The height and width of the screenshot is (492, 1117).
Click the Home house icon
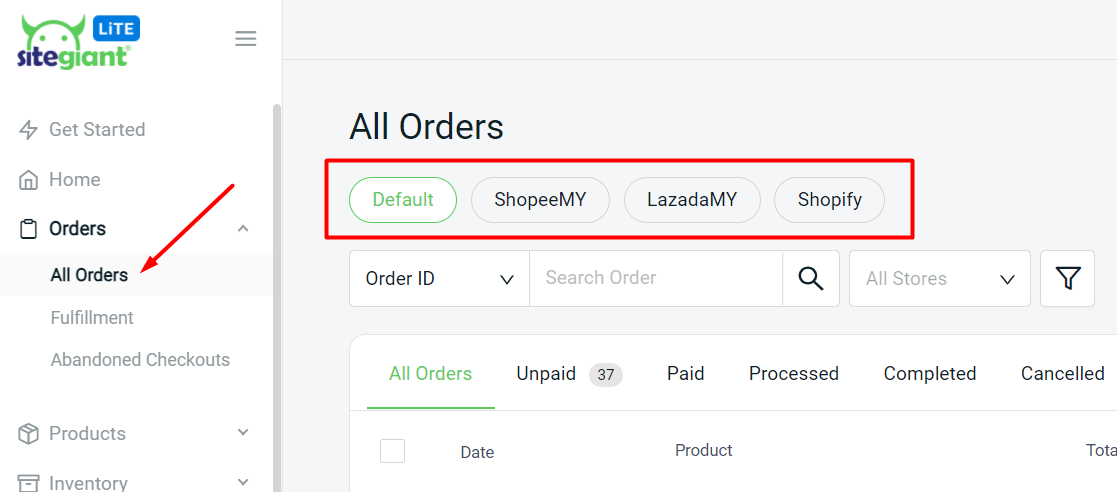pyautogui.click(x=29, y=180)
